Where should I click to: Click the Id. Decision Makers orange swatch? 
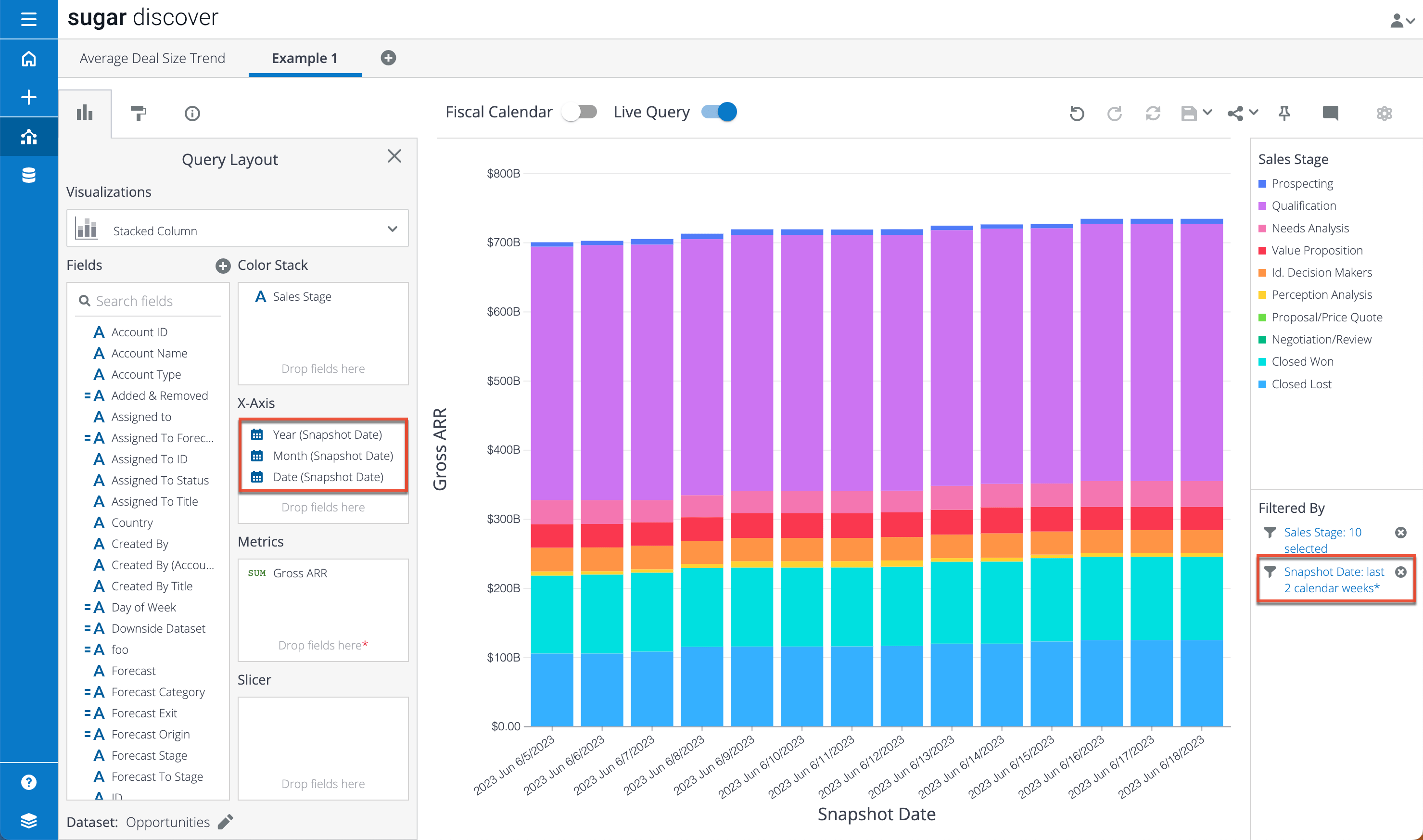click(x=1262, y=273)
